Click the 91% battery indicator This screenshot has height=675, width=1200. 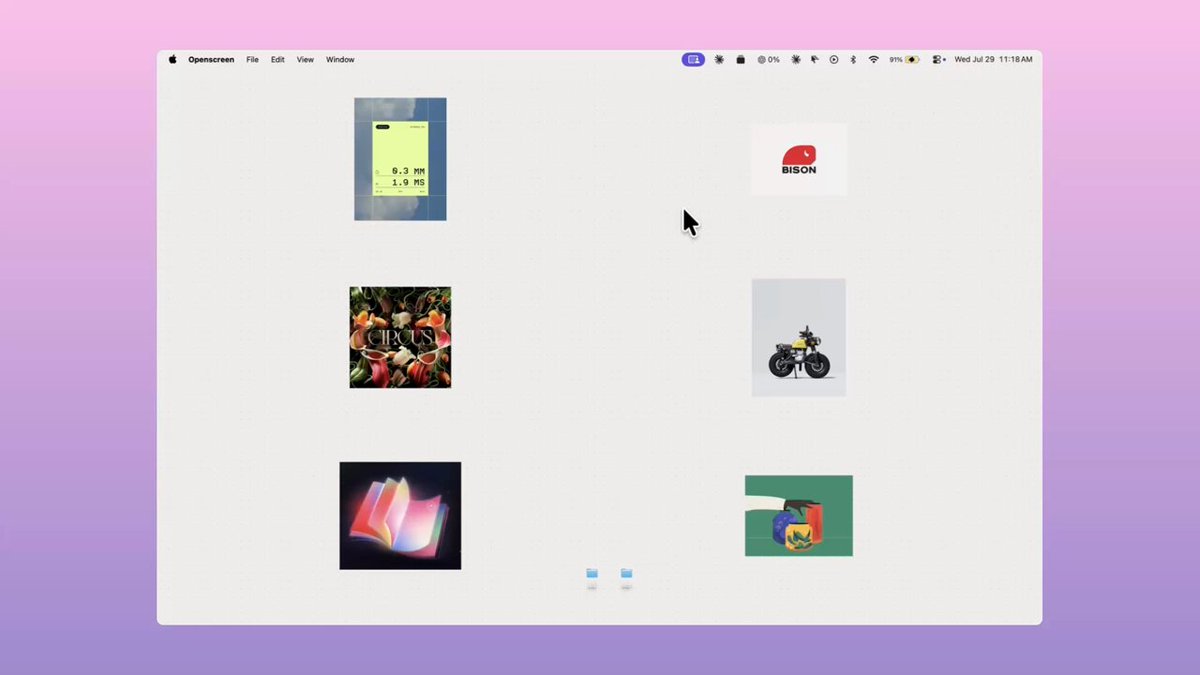[x=904, y=60]
